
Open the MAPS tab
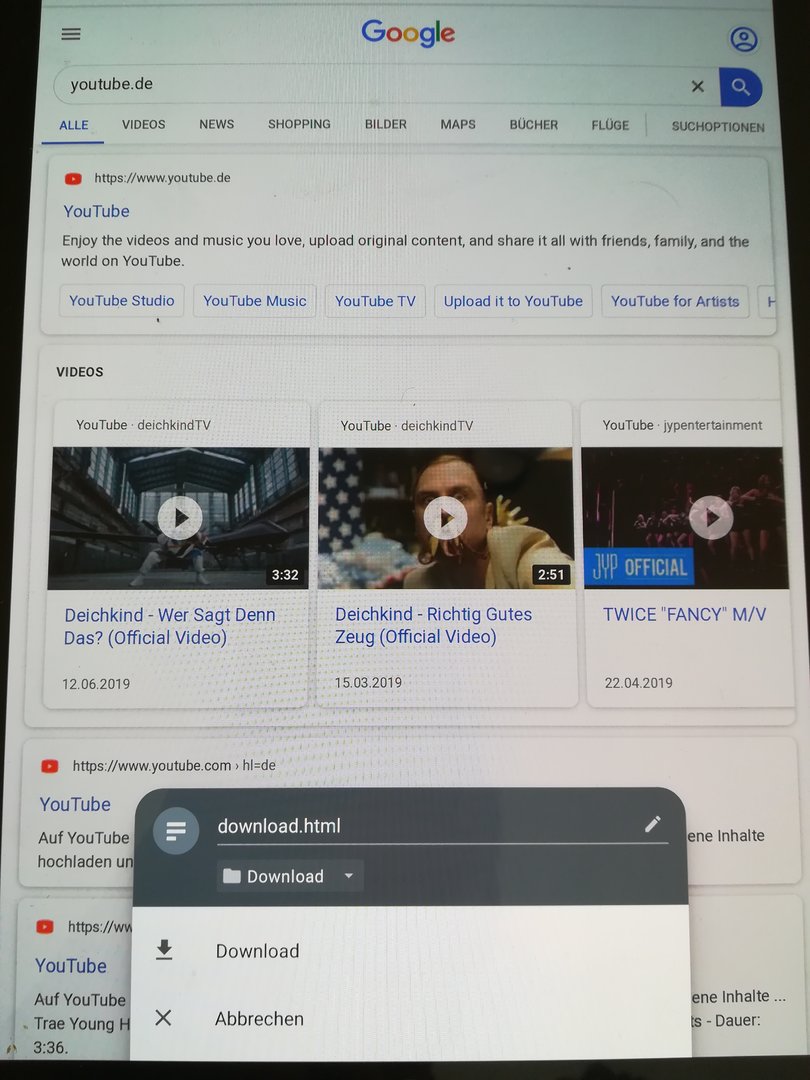[x=458, y=125]
